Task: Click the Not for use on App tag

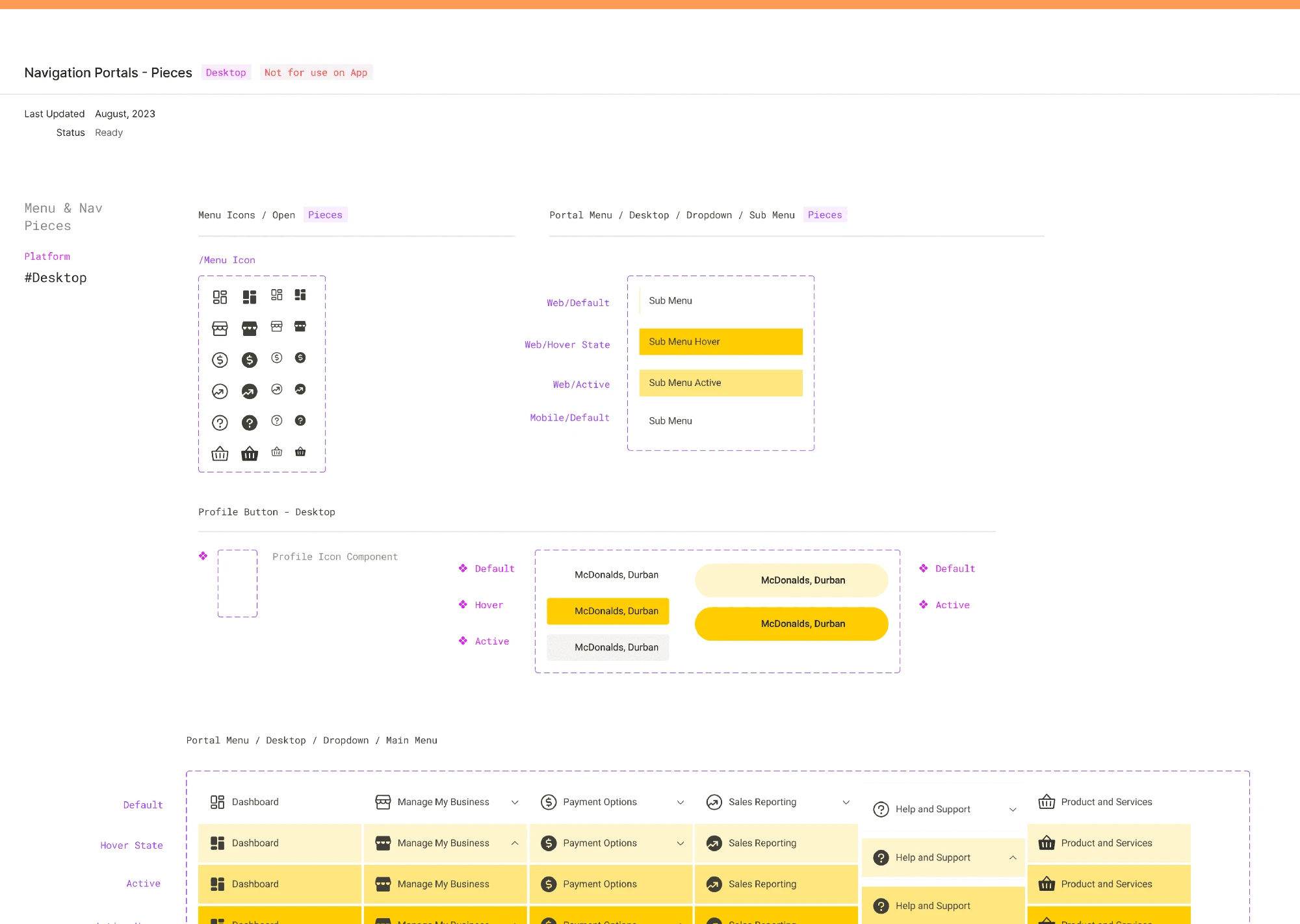Action: coord(316,73)
